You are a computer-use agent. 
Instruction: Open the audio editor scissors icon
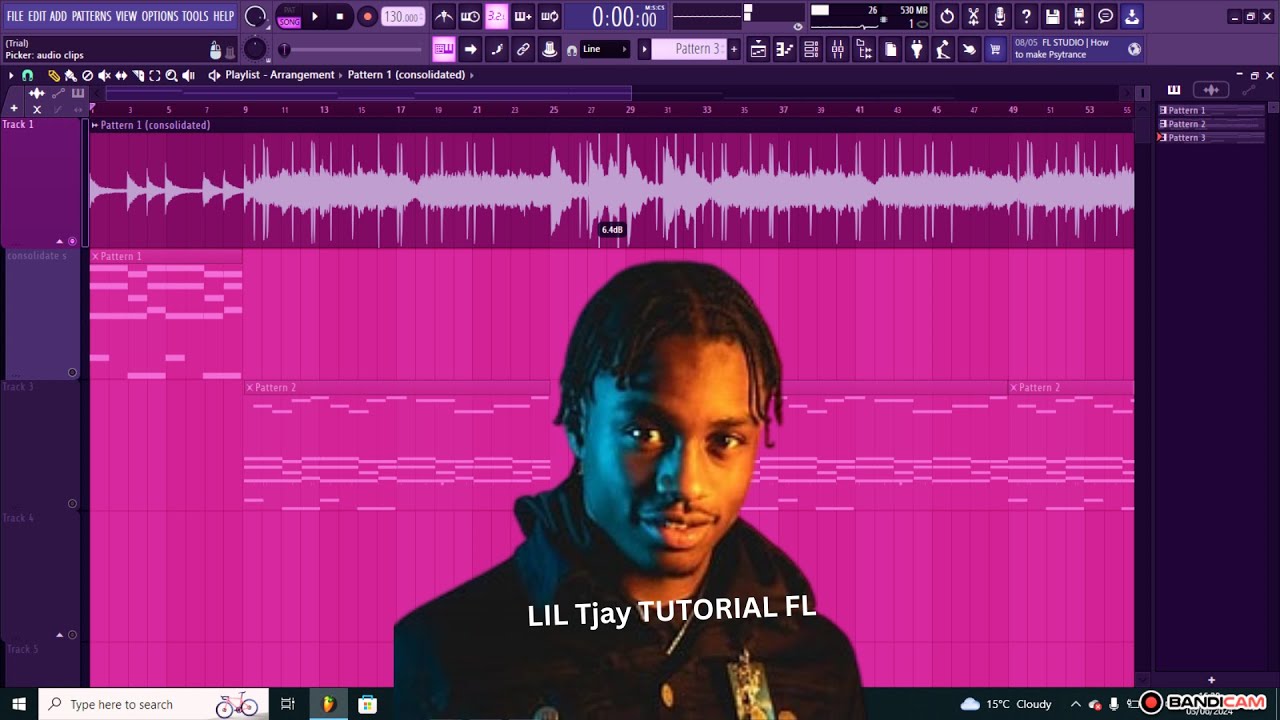coord(973,17)
